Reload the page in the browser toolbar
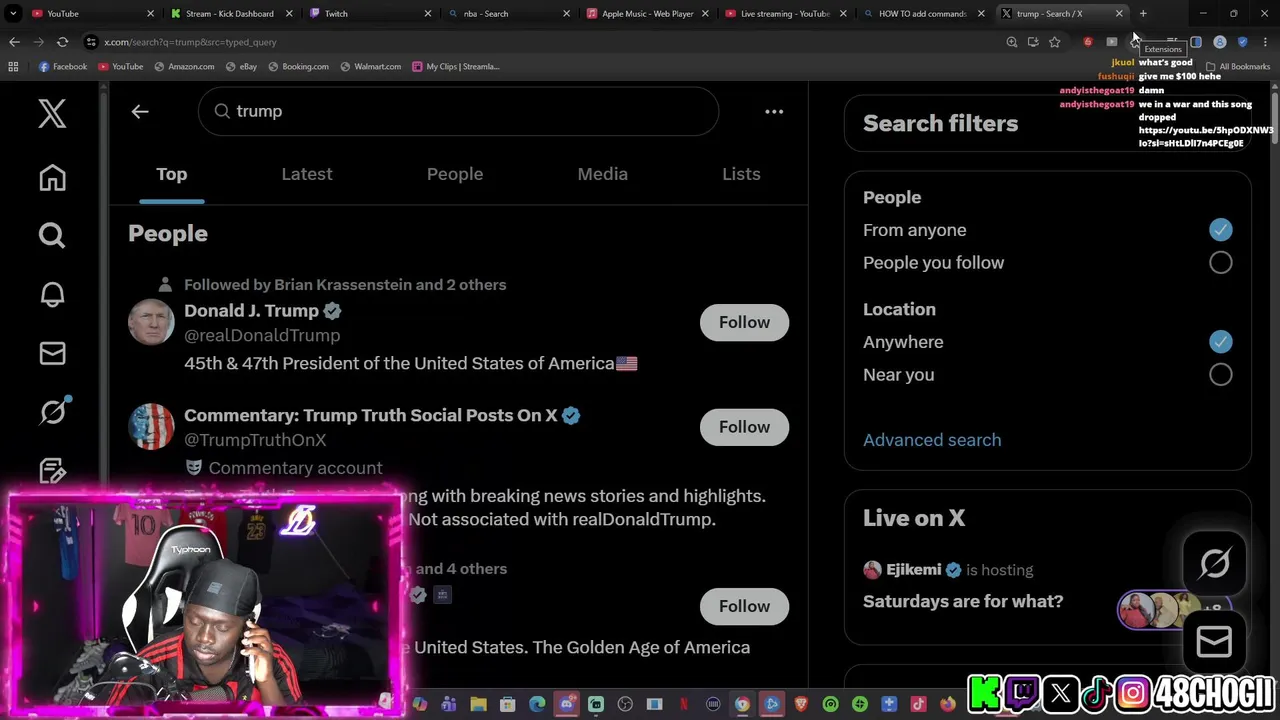 point(62,42)
